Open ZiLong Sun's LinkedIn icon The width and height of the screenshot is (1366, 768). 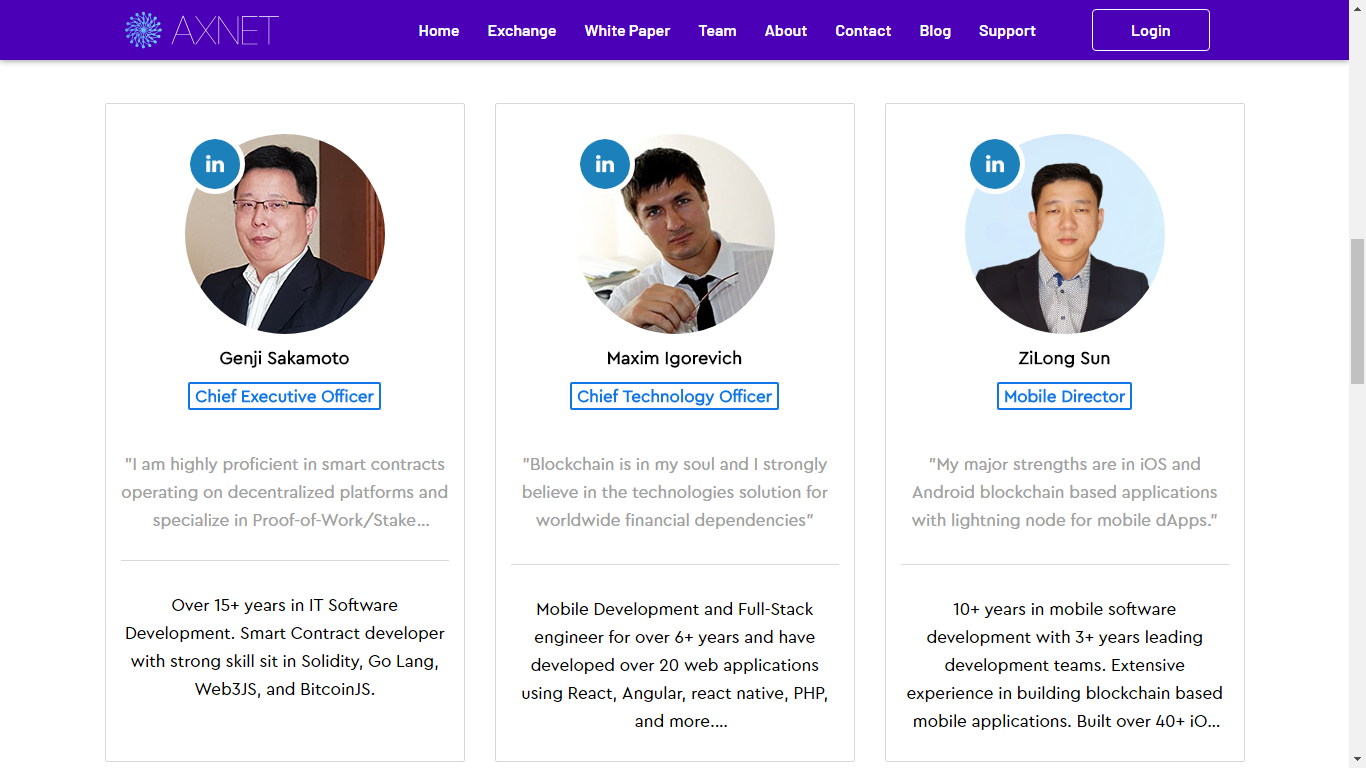pos(995,164)
